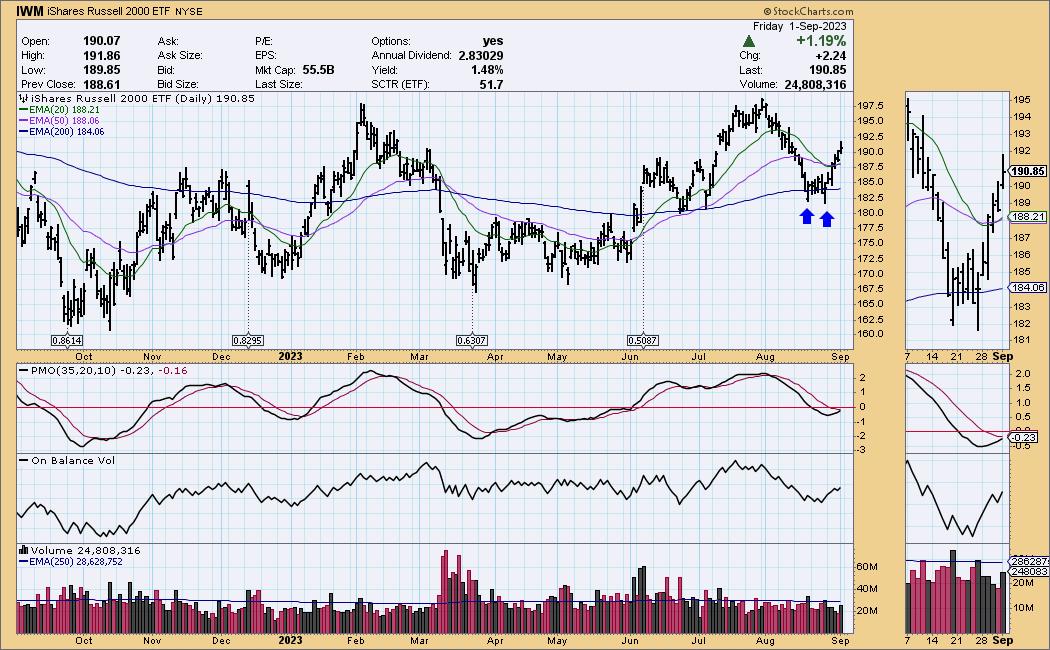1050x650 pixels.
Task: Click the 184.06 EMA tag on zoomed chart
Action: tap(1027, 287)
